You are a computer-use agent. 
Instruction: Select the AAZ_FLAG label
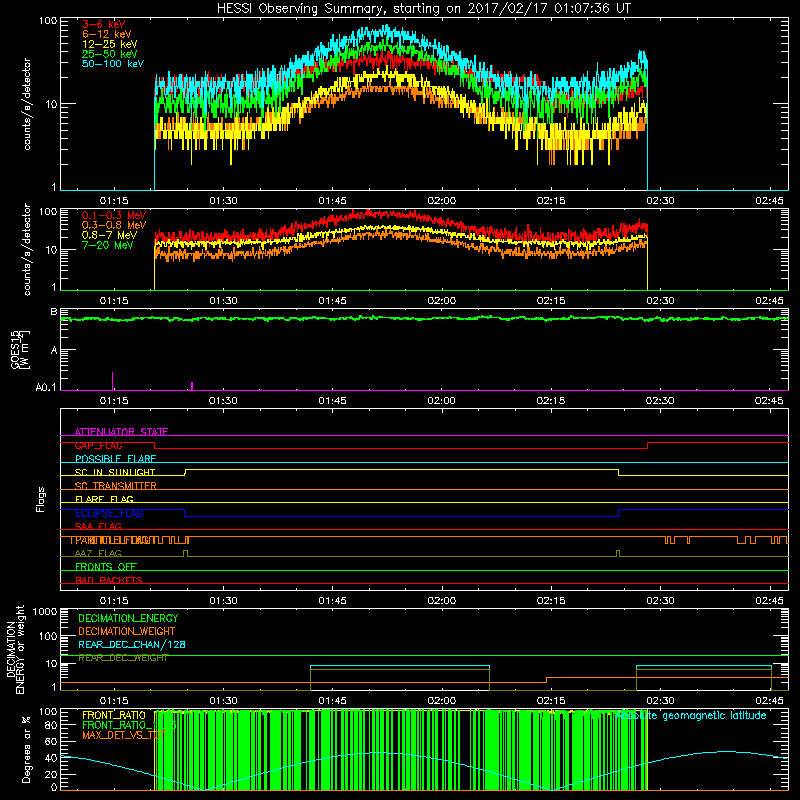pos(98,553)
